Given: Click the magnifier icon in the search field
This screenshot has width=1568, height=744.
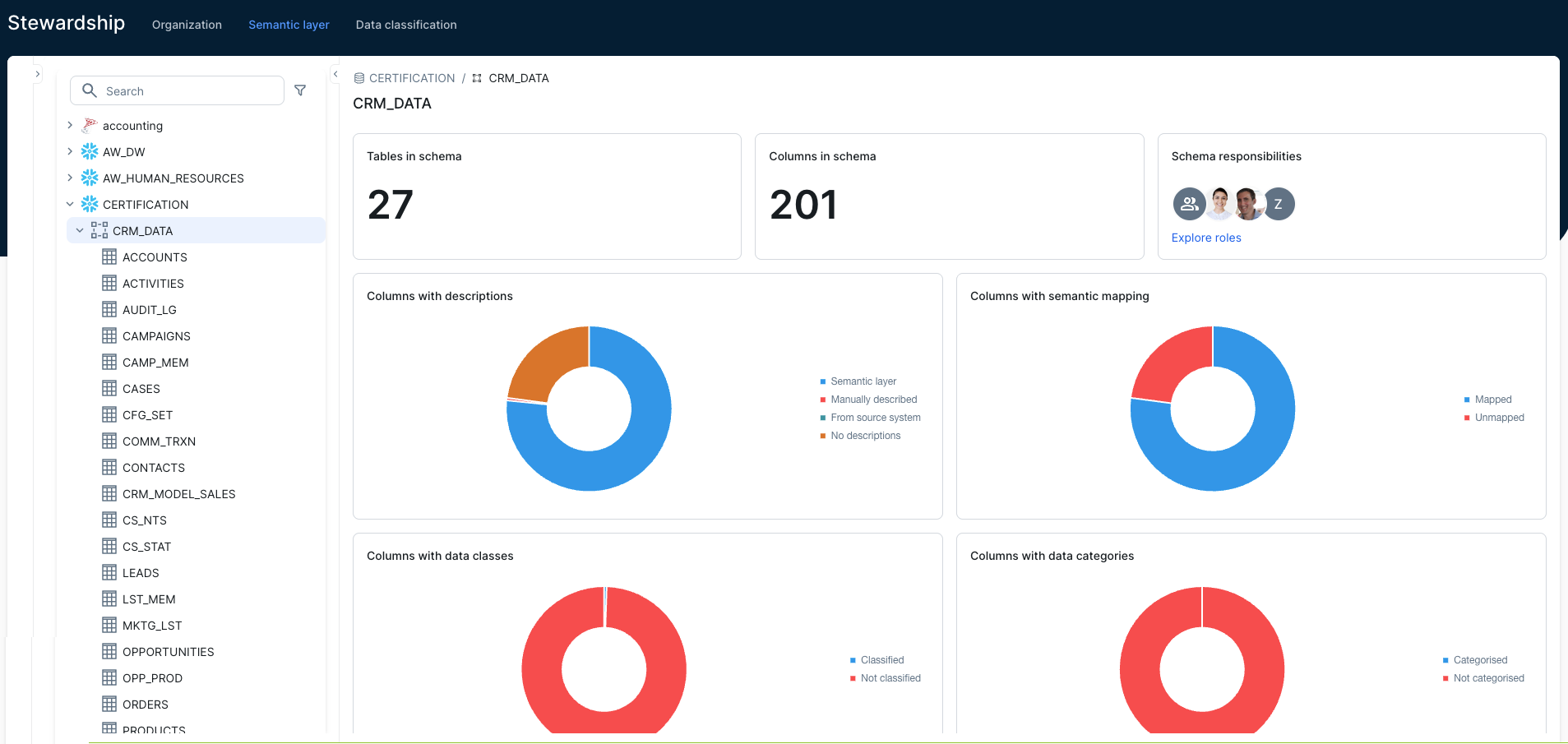Looking at the screenshot, I should click(89, 90).
